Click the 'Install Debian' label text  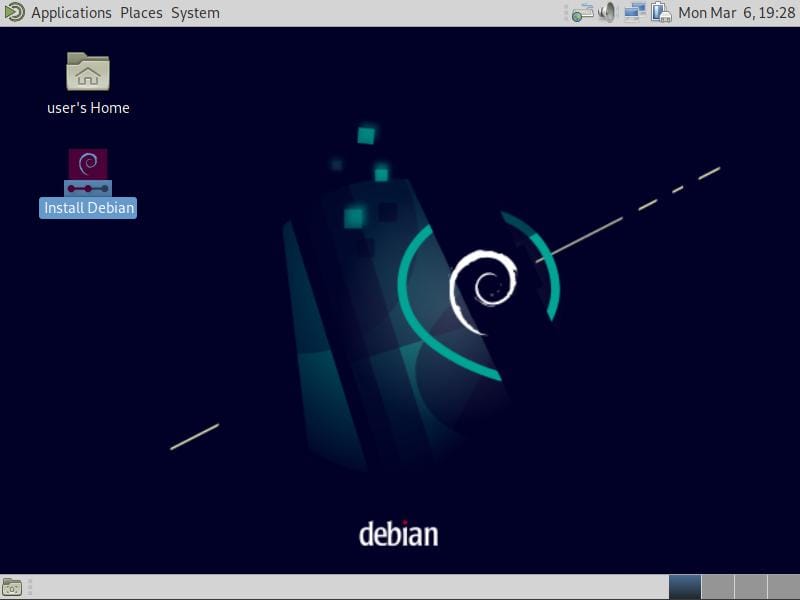[x=88, y=208]
